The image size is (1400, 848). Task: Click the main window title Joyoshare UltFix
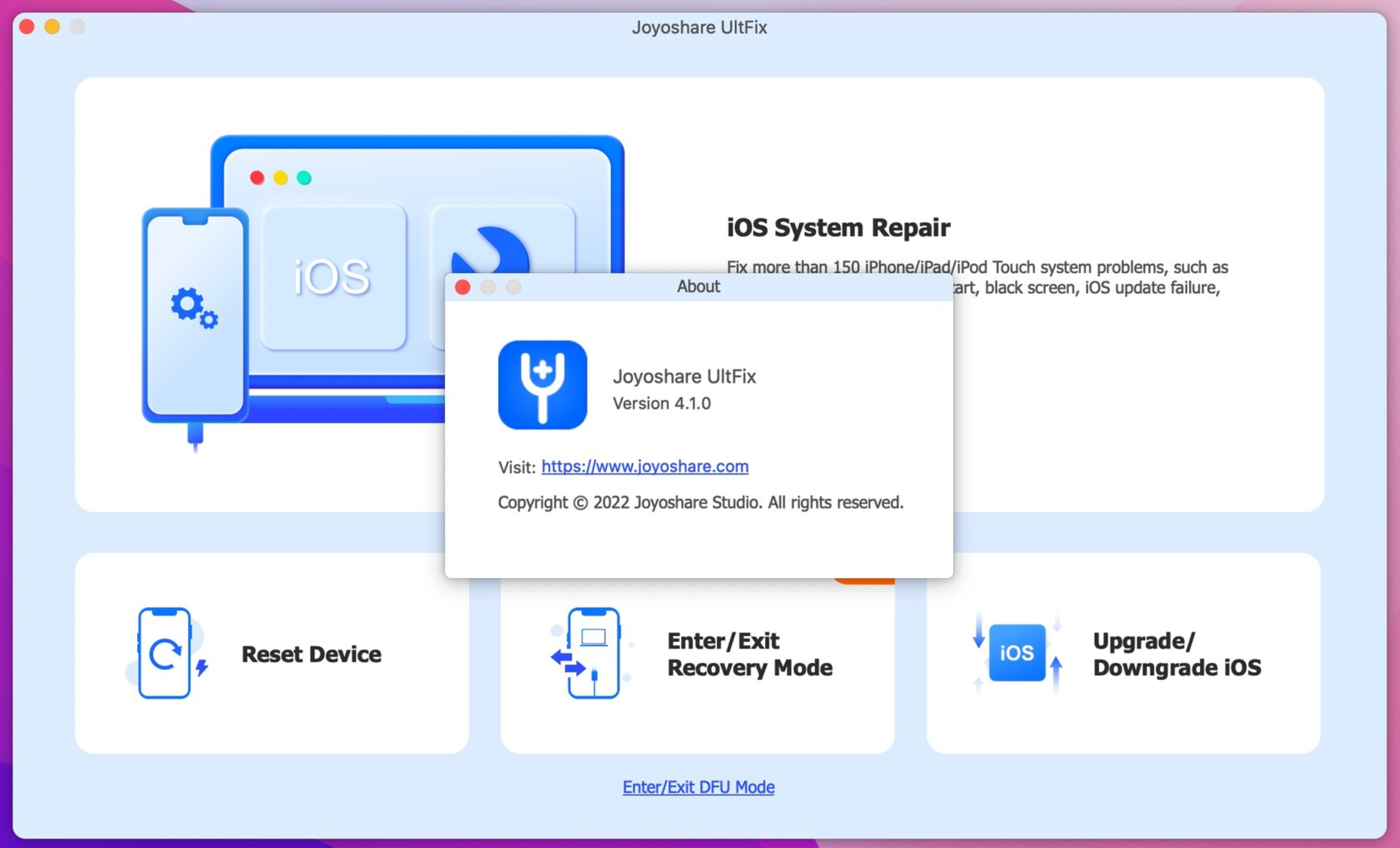[x=699, y=27]
